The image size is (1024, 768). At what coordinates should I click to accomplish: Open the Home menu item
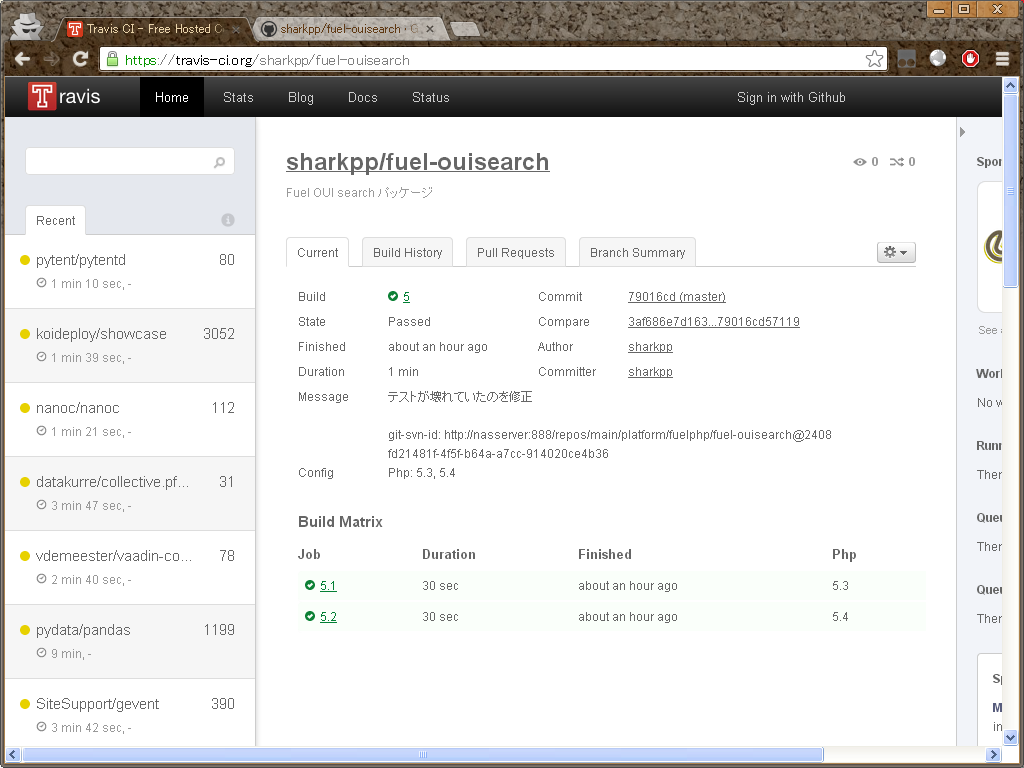(172, 97)
